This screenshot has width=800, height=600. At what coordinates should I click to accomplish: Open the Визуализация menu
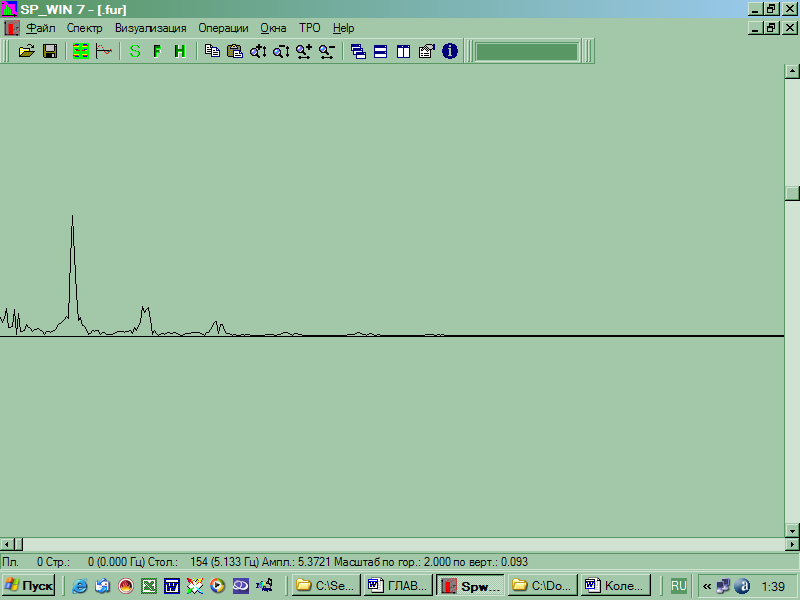[x=151, y=28]
